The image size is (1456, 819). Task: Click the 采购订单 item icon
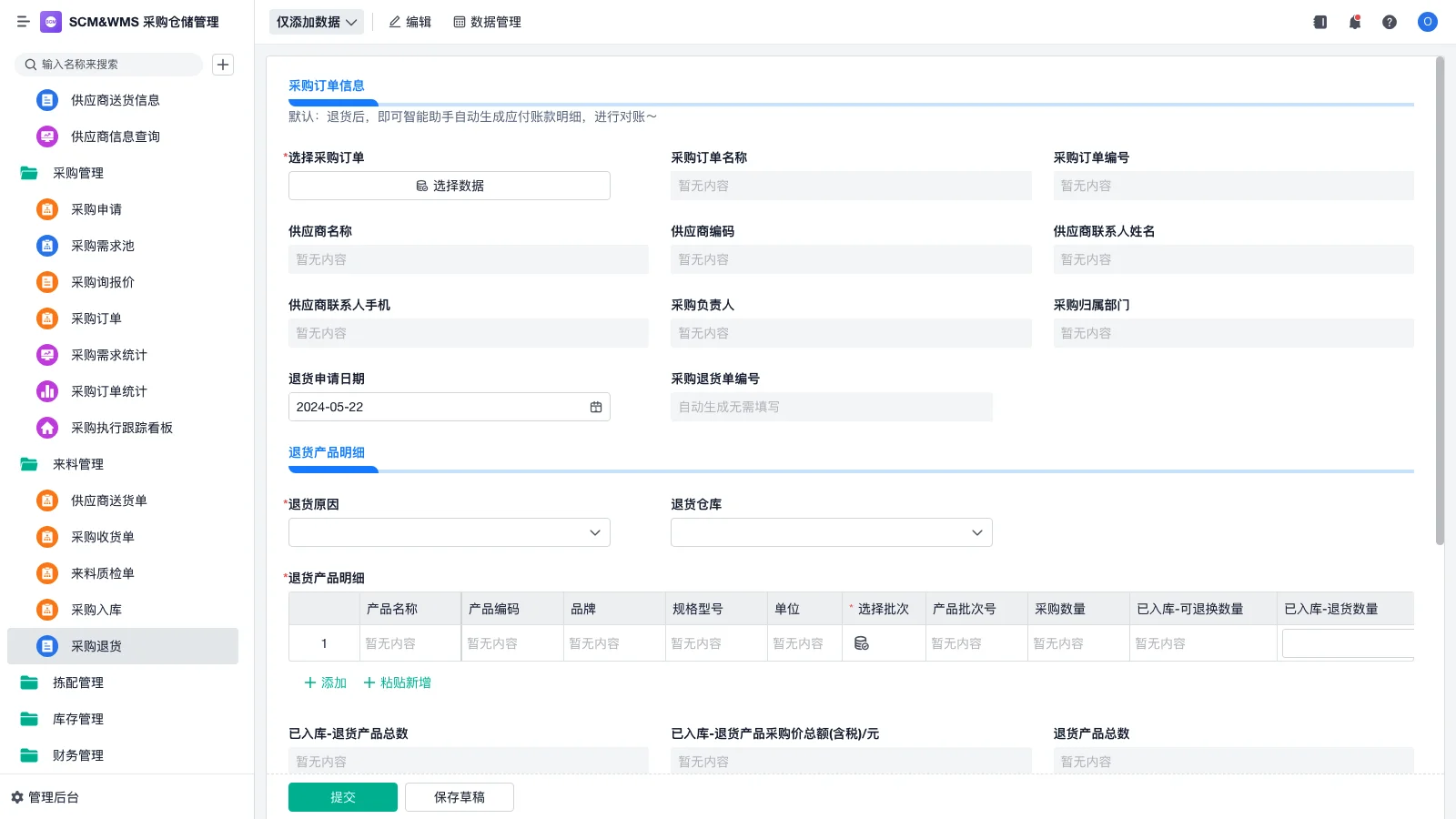click(47, 318)
